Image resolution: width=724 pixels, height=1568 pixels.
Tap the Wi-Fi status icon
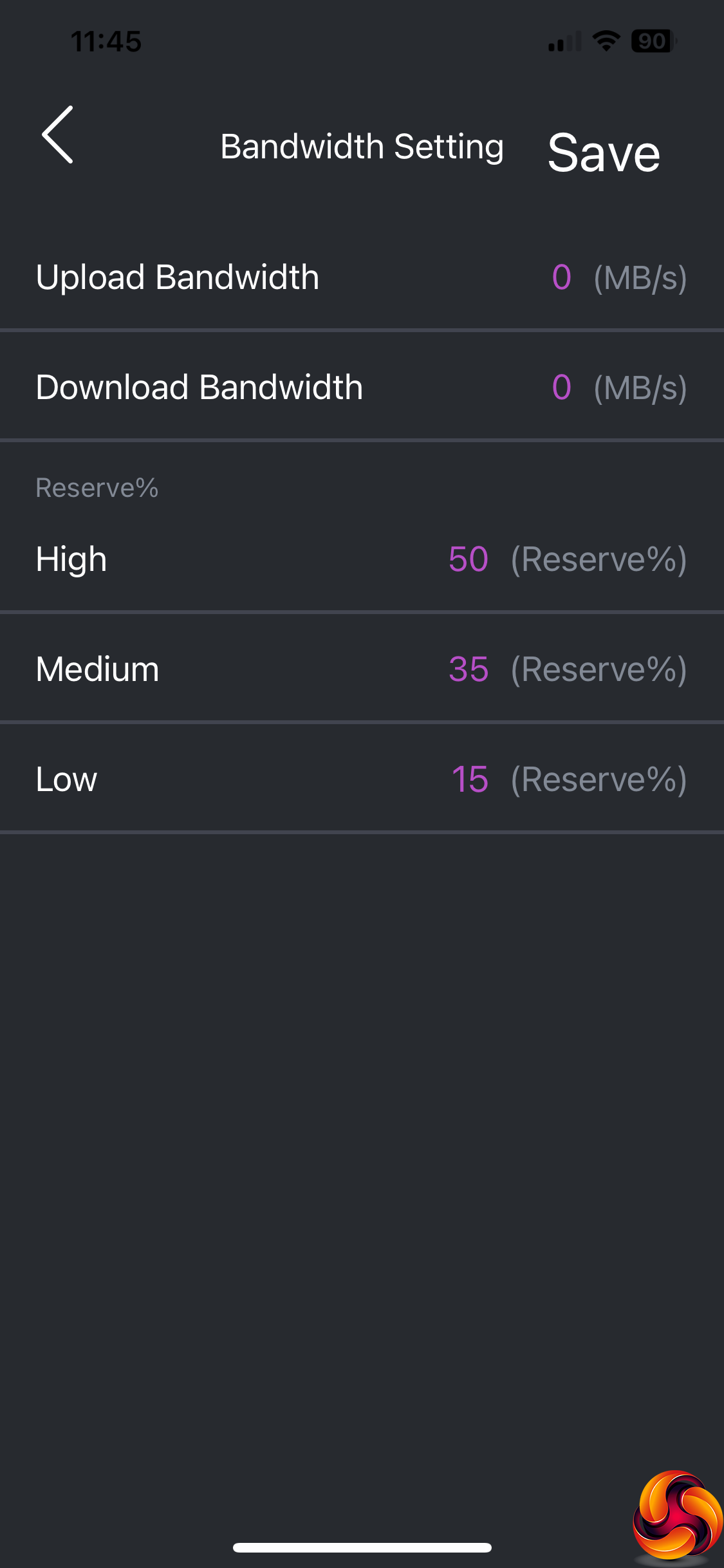(606, 41)
